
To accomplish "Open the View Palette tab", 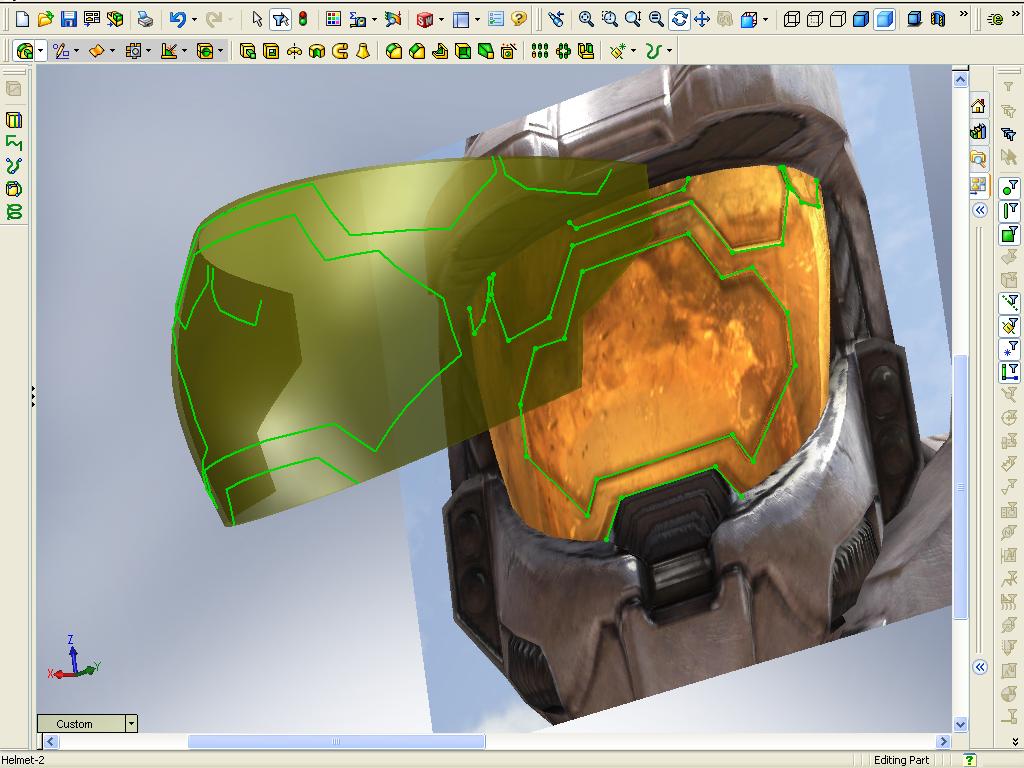I will point(978,185).
